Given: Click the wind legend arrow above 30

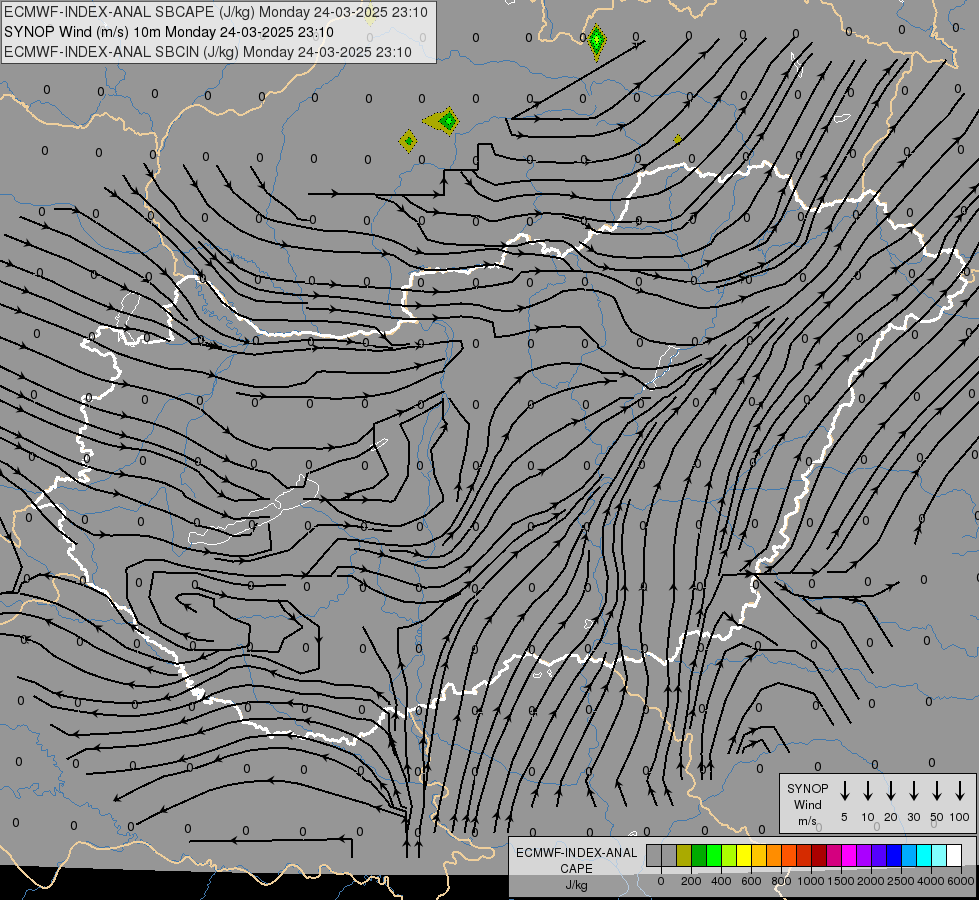Looking at the screenshot, I should coord(913,791).
